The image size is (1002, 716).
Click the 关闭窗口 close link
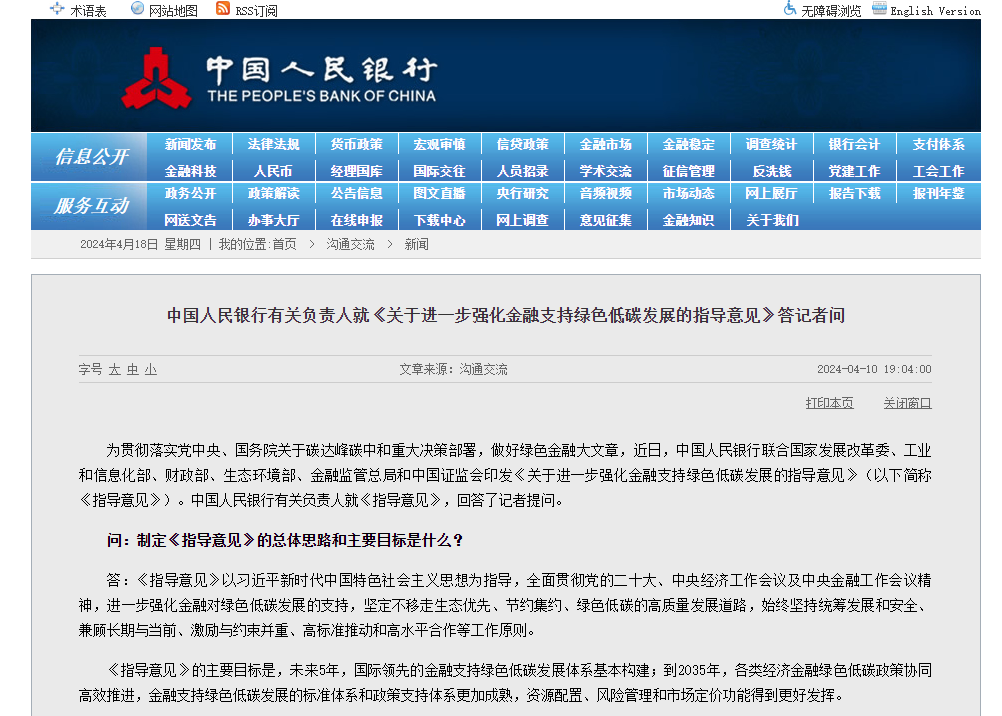[907, 402]
